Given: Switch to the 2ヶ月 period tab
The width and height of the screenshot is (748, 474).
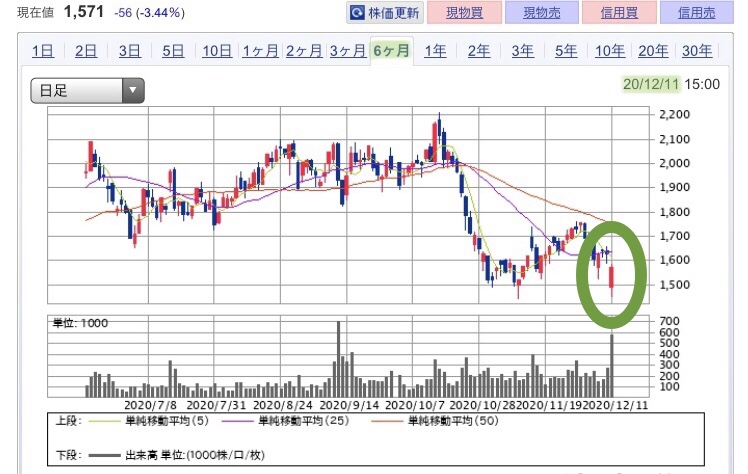Looking at the screenshot, I should pos(304,51).
